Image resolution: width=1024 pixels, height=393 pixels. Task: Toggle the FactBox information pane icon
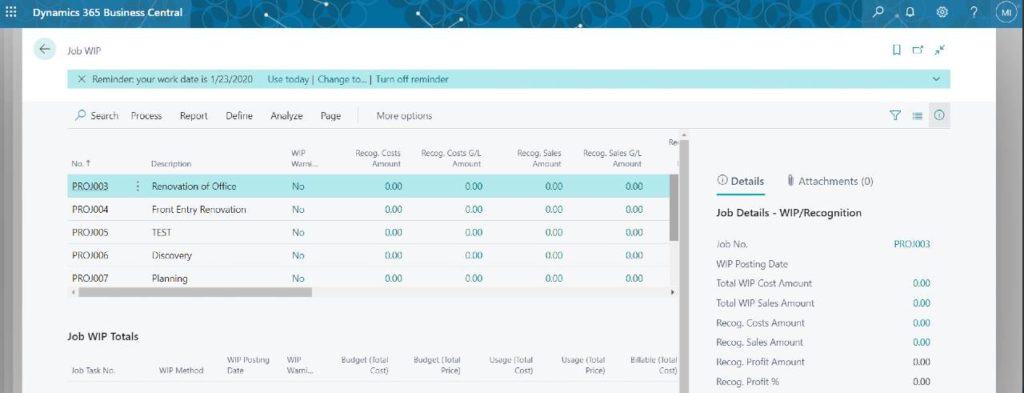pos(939,116)
